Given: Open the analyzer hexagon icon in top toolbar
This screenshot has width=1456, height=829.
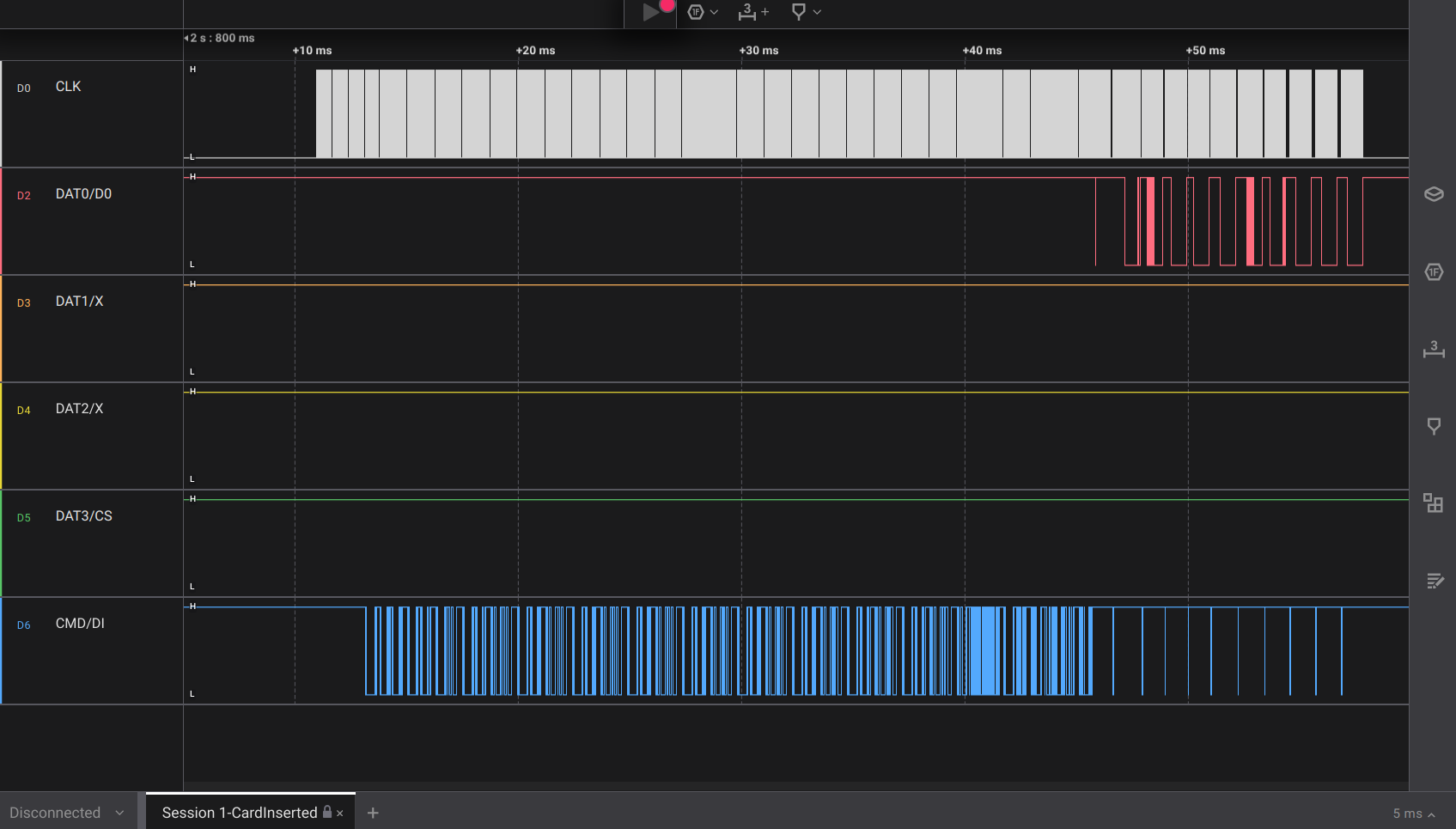Looking at the screenshot, I should click(696, 12).
